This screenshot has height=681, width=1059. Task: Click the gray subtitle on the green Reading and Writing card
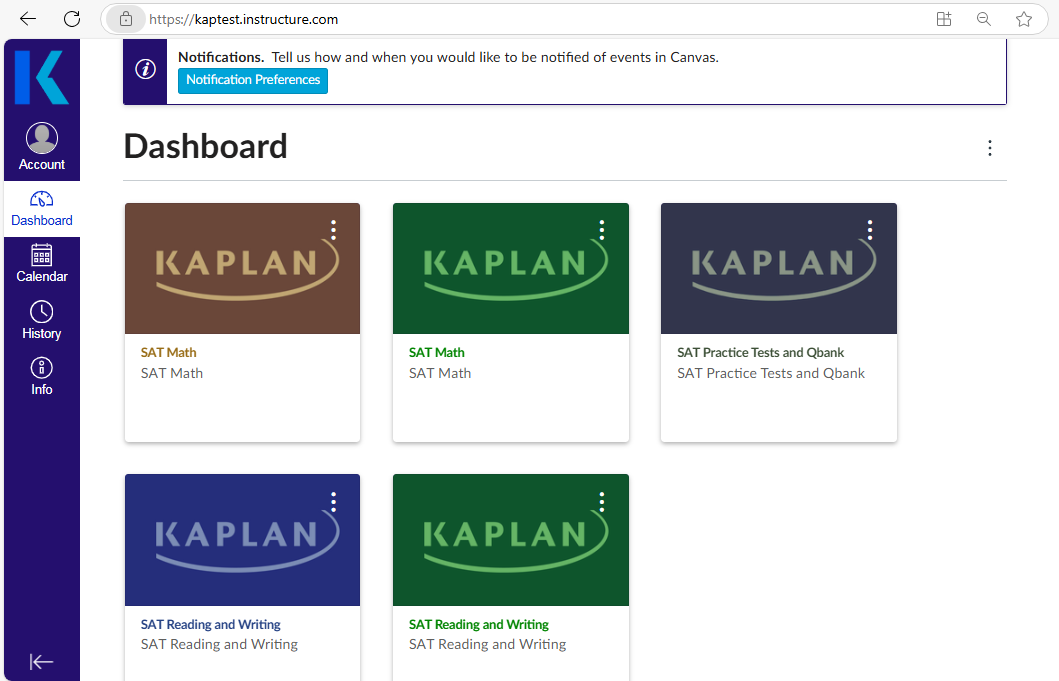point(487,645)
